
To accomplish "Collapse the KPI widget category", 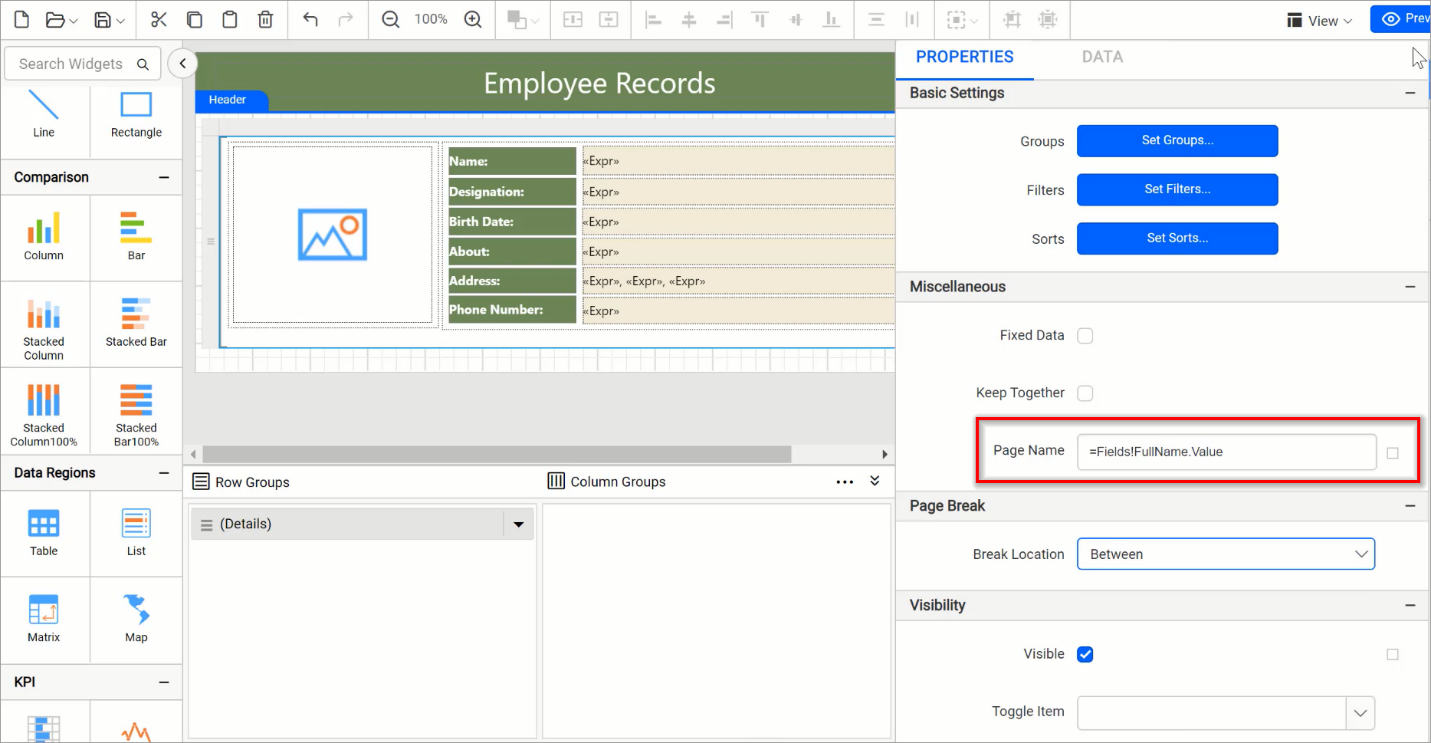I will [x=164, y=682].
